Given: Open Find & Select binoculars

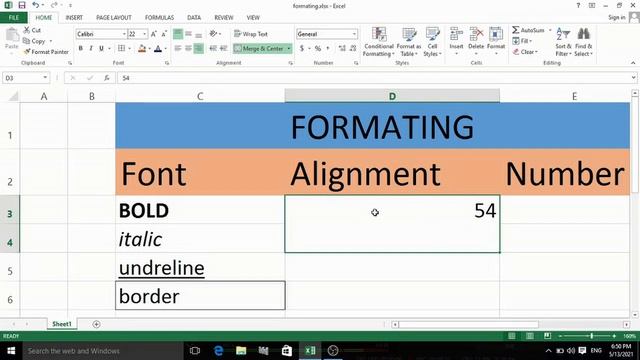Looking at the screenshot, I should click(584, 42).
